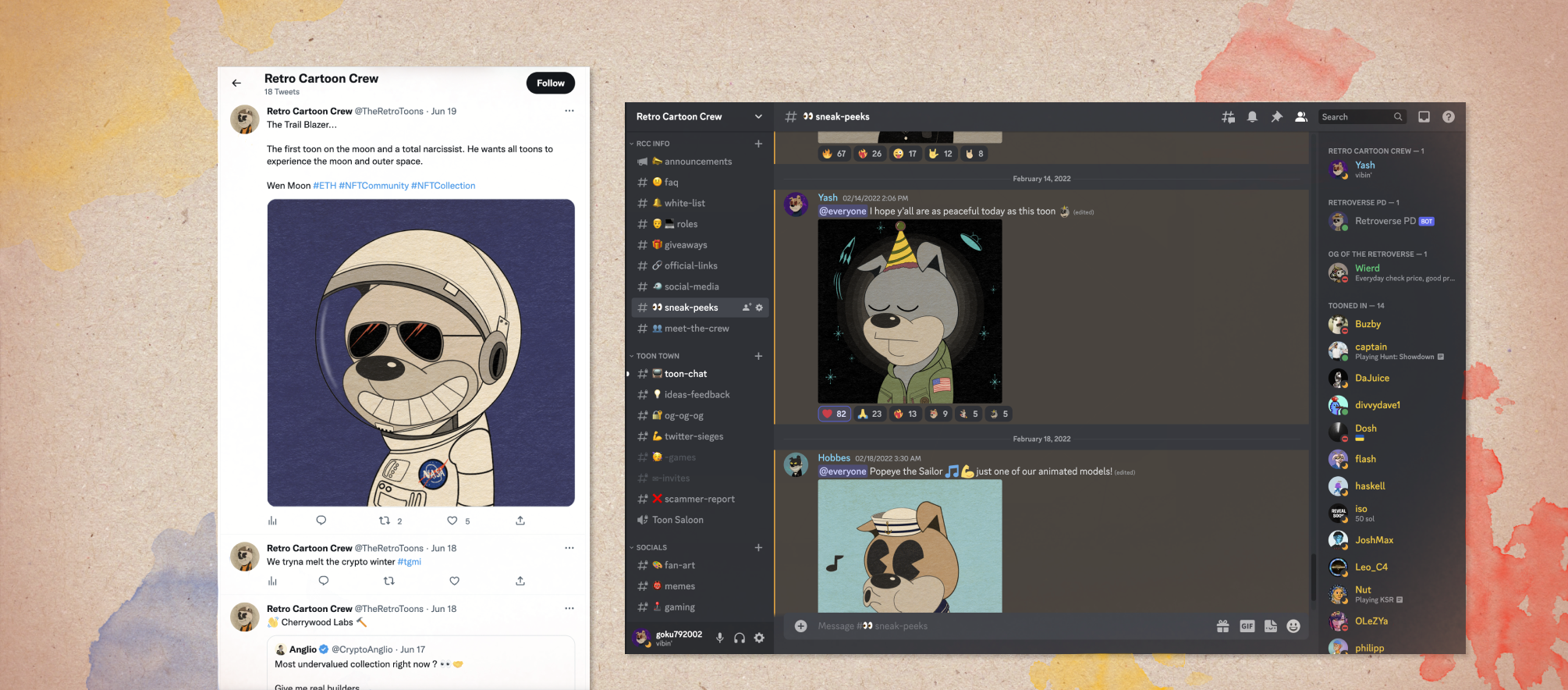Follow Retro Cartoon Crew on Twitter

coord(550,83)
